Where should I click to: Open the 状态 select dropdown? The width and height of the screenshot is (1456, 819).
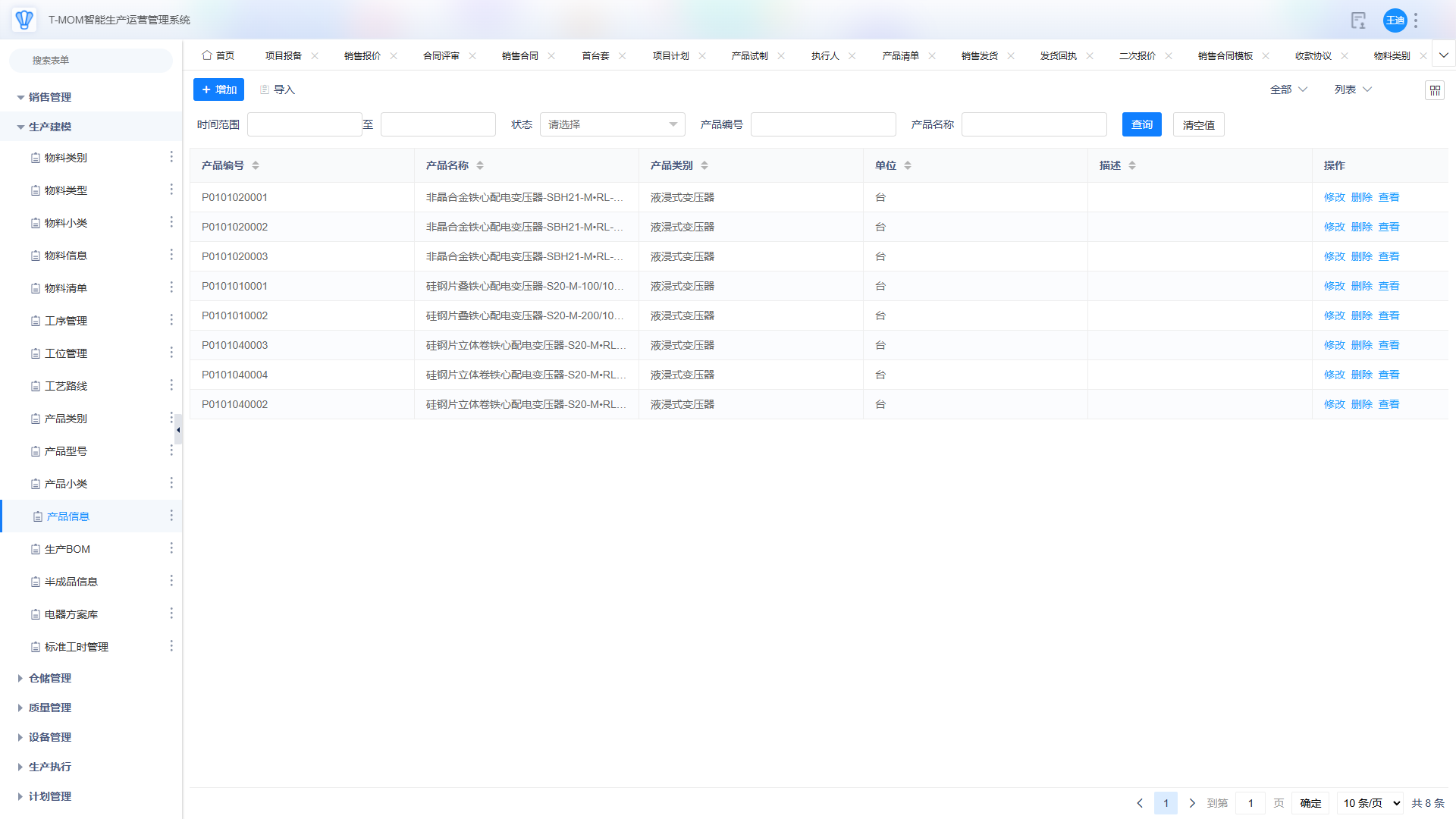[x=612, y=124]
